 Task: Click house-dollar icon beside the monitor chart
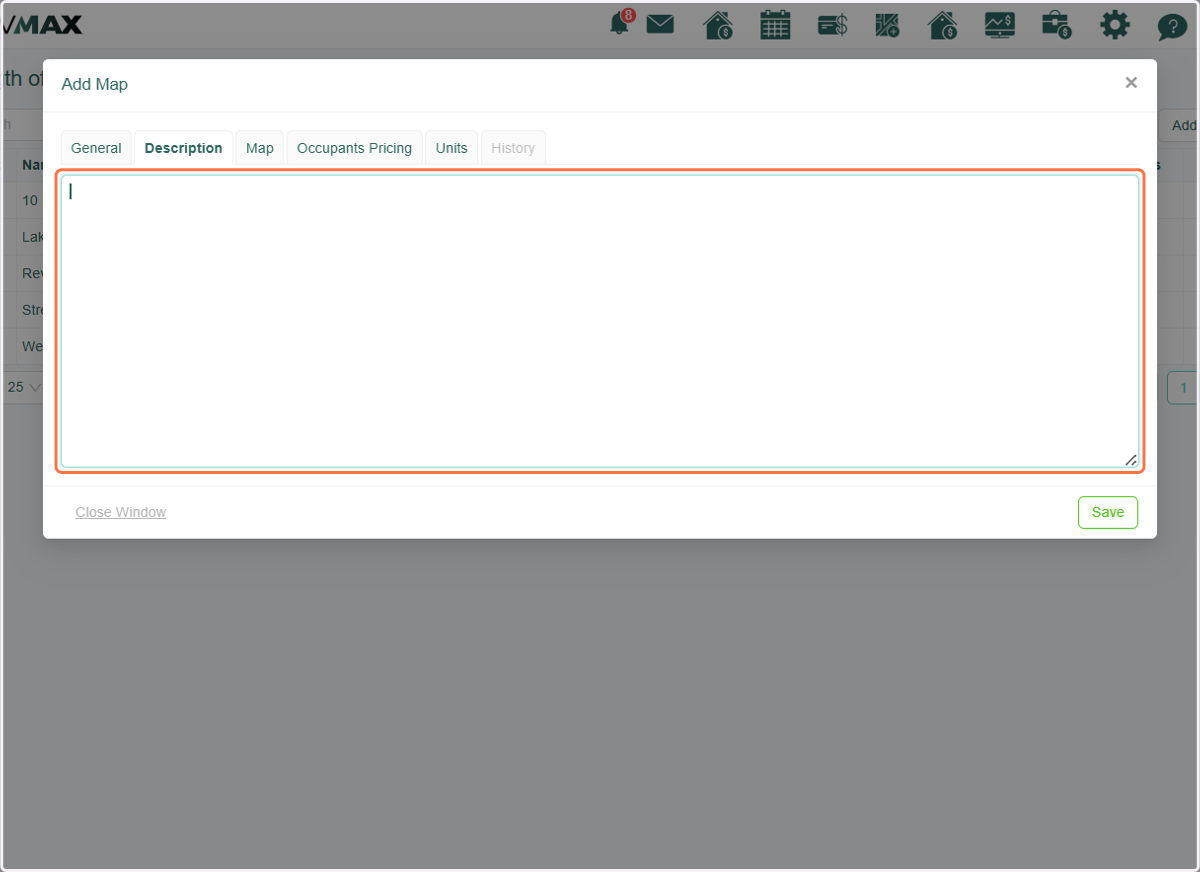tap(942, 25)
